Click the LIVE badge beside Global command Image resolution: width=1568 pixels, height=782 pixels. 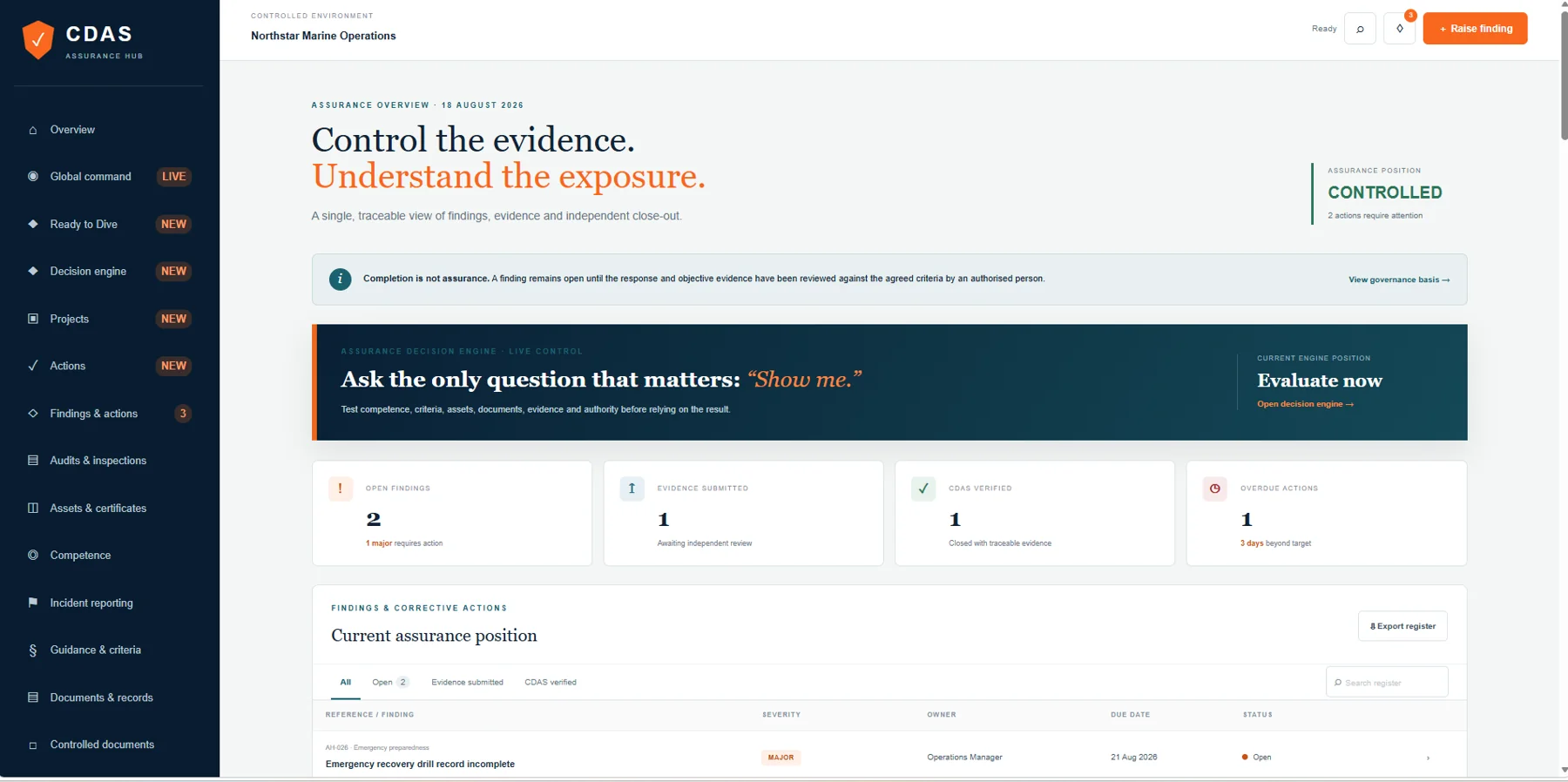(174, 176)
